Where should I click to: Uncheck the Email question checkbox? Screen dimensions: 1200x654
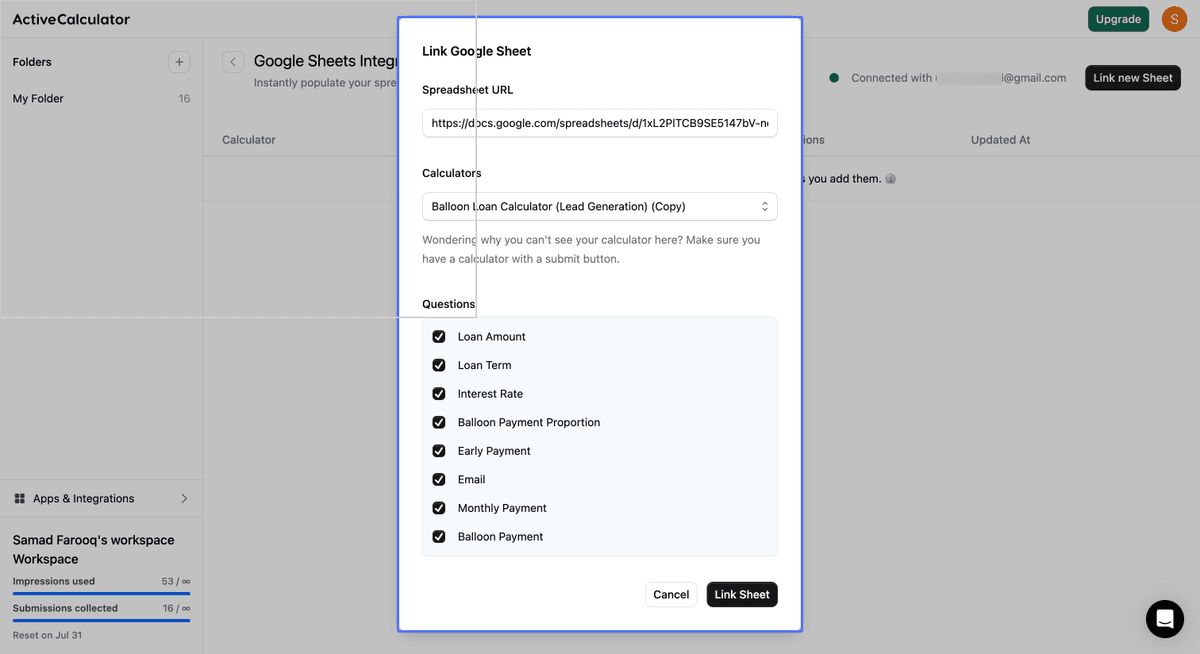pyautogui.click(x=439, y=479)
